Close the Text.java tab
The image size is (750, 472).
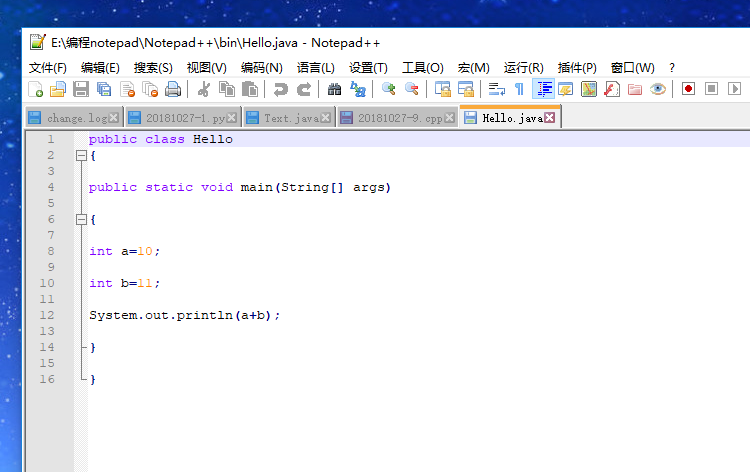(x=326, y=118)
